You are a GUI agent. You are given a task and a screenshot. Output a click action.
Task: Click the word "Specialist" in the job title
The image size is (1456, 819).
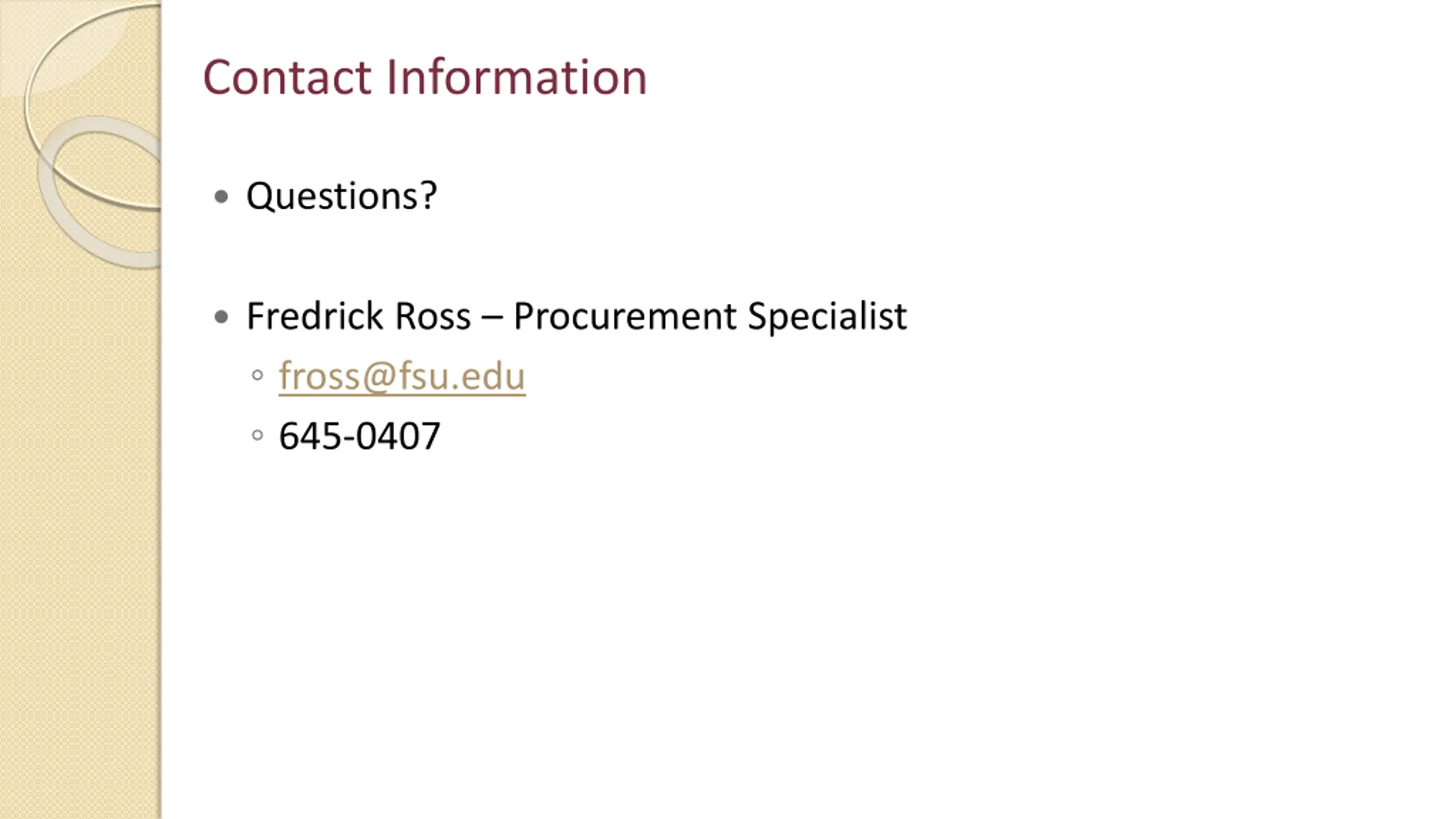click(x=827, y=317)
